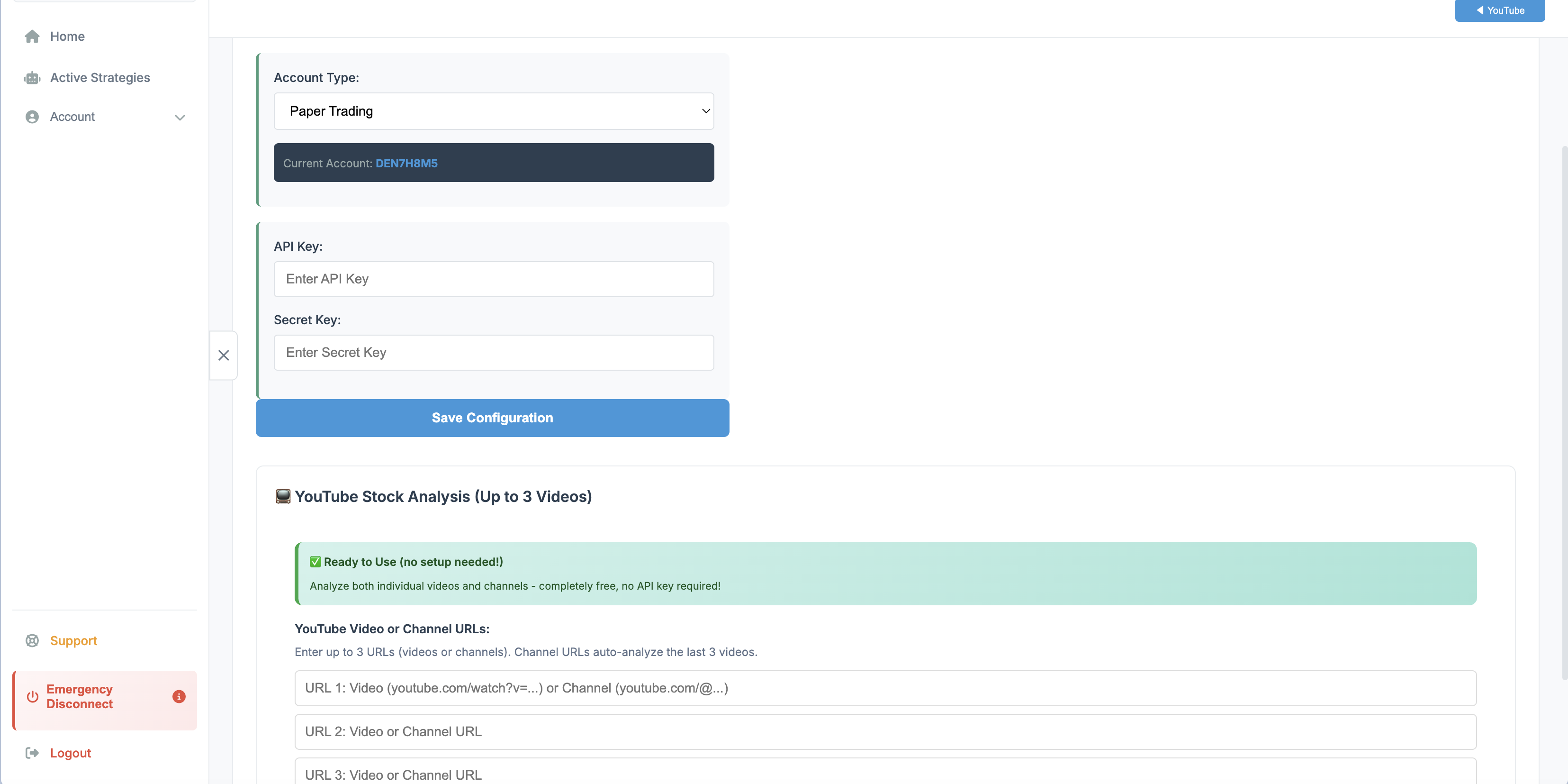Focus the Enter API Key field
The height and width of the screenshot is (784, 1568).
coord(494,280)
